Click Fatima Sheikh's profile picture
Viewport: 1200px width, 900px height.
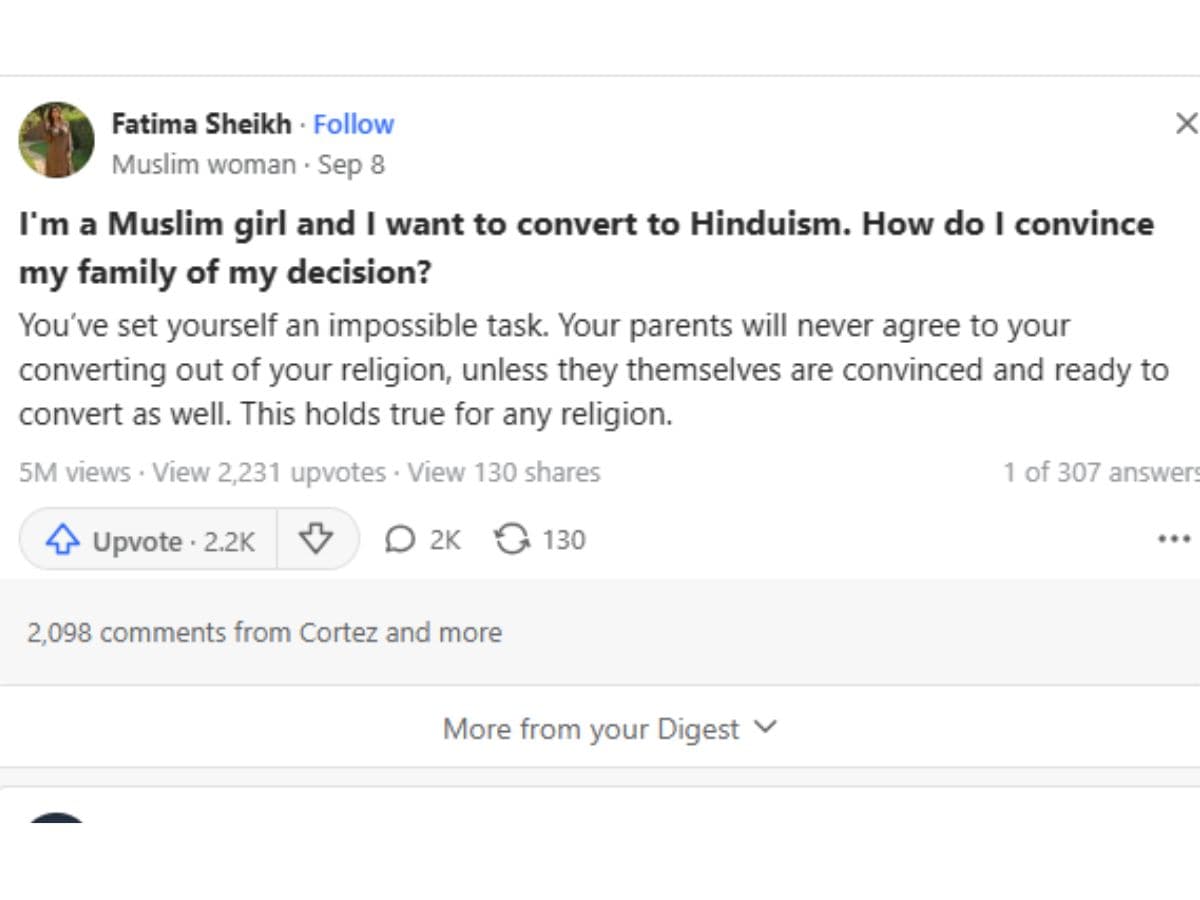coord(56,140)
